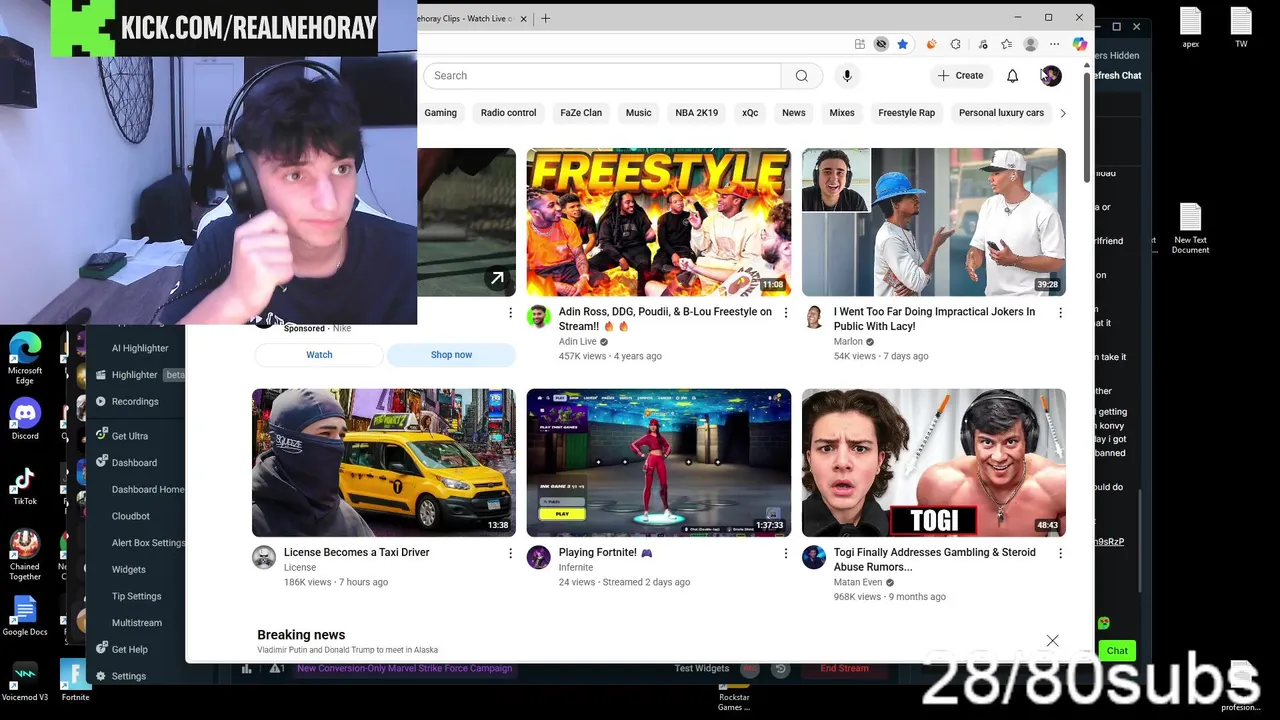Select the xQc topic chip
The height and width of the screenshot is (720, 1280).
point(750,113)
